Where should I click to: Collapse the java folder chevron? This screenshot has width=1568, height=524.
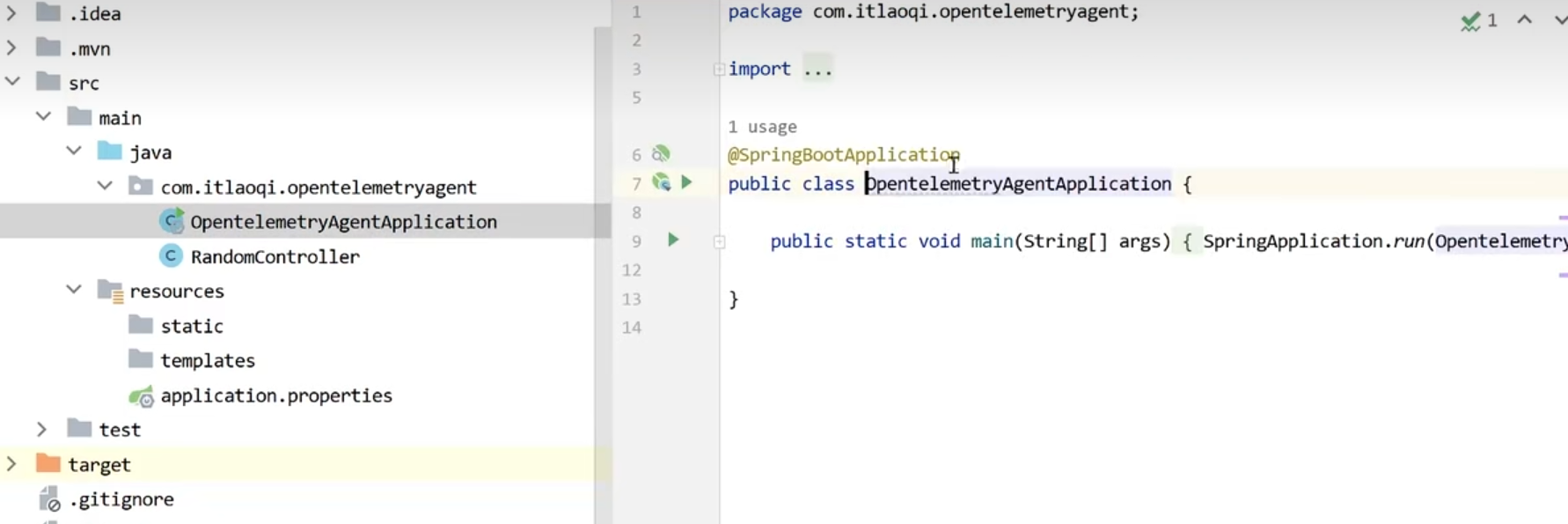(74, 151)
